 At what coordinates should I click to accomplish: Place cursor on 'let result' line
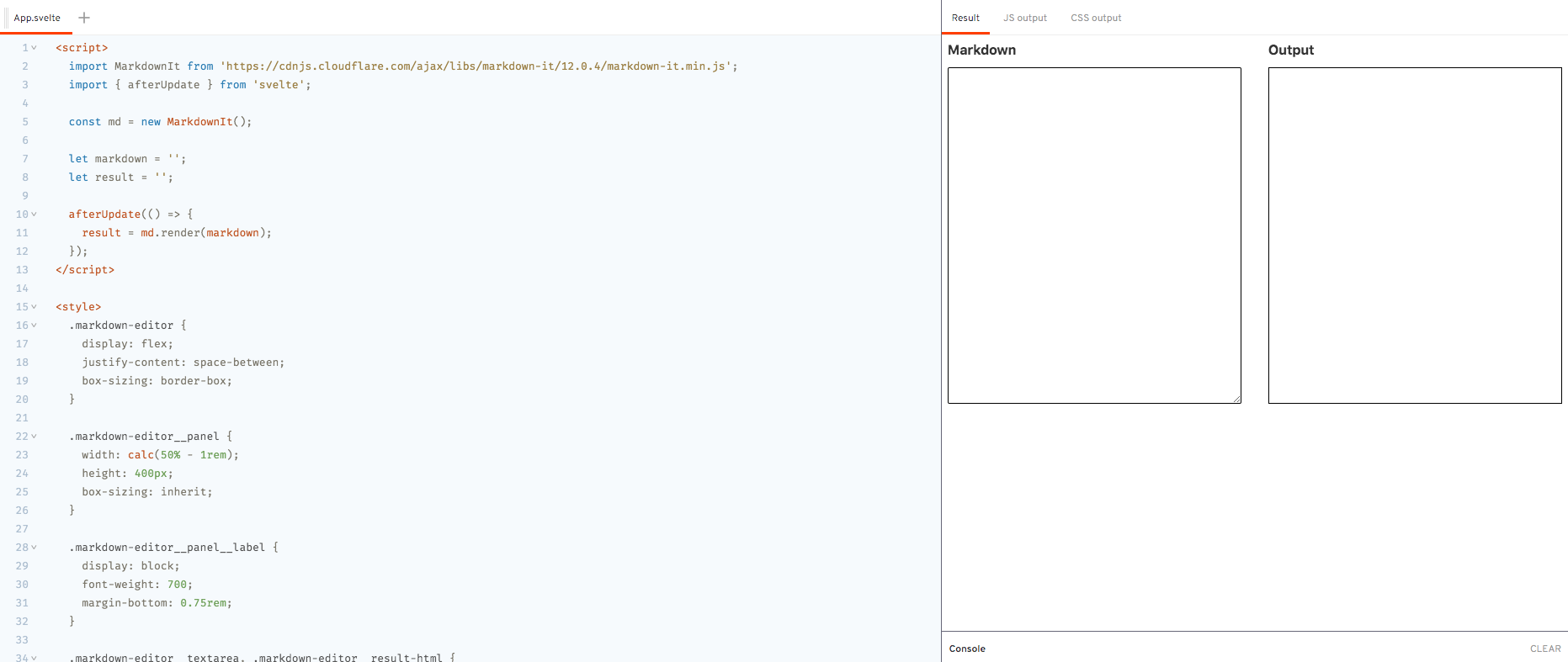coord(120,177)
